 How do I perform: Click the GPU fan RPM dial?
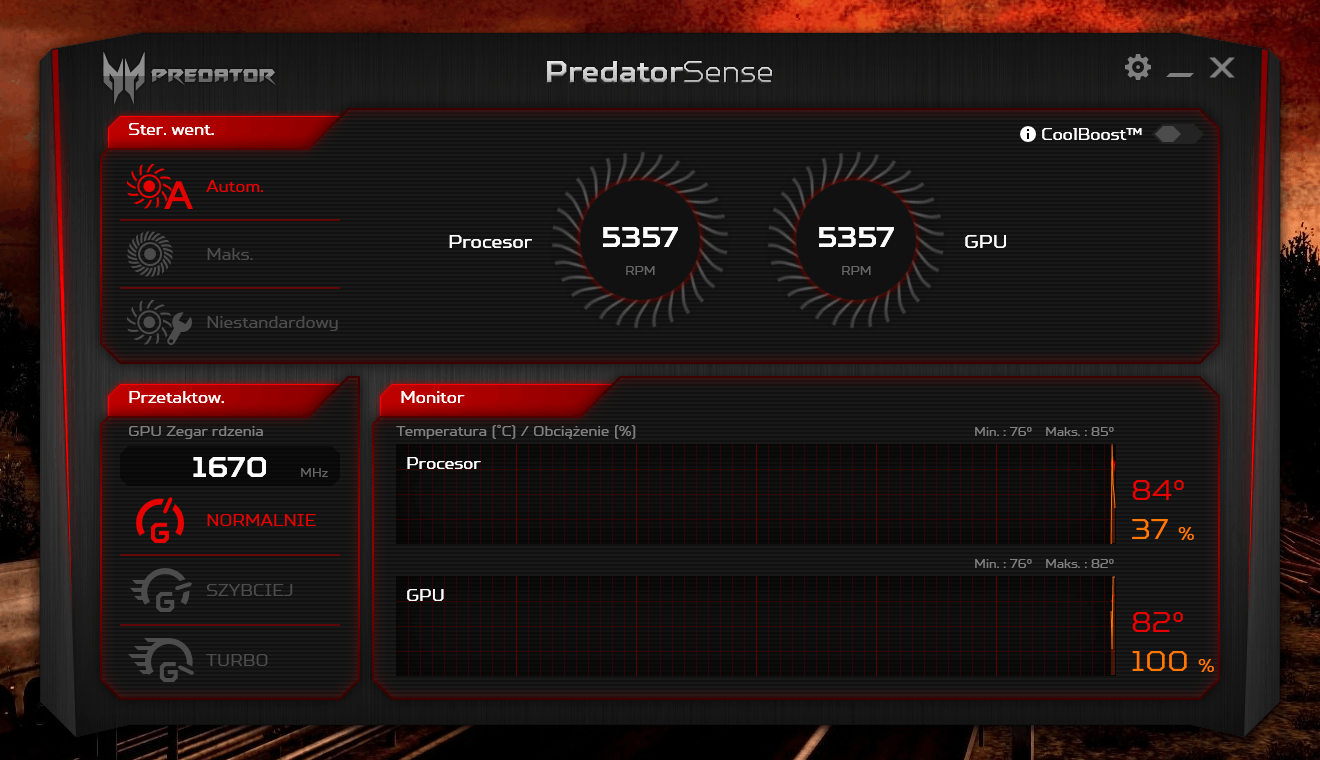[856, 240]
